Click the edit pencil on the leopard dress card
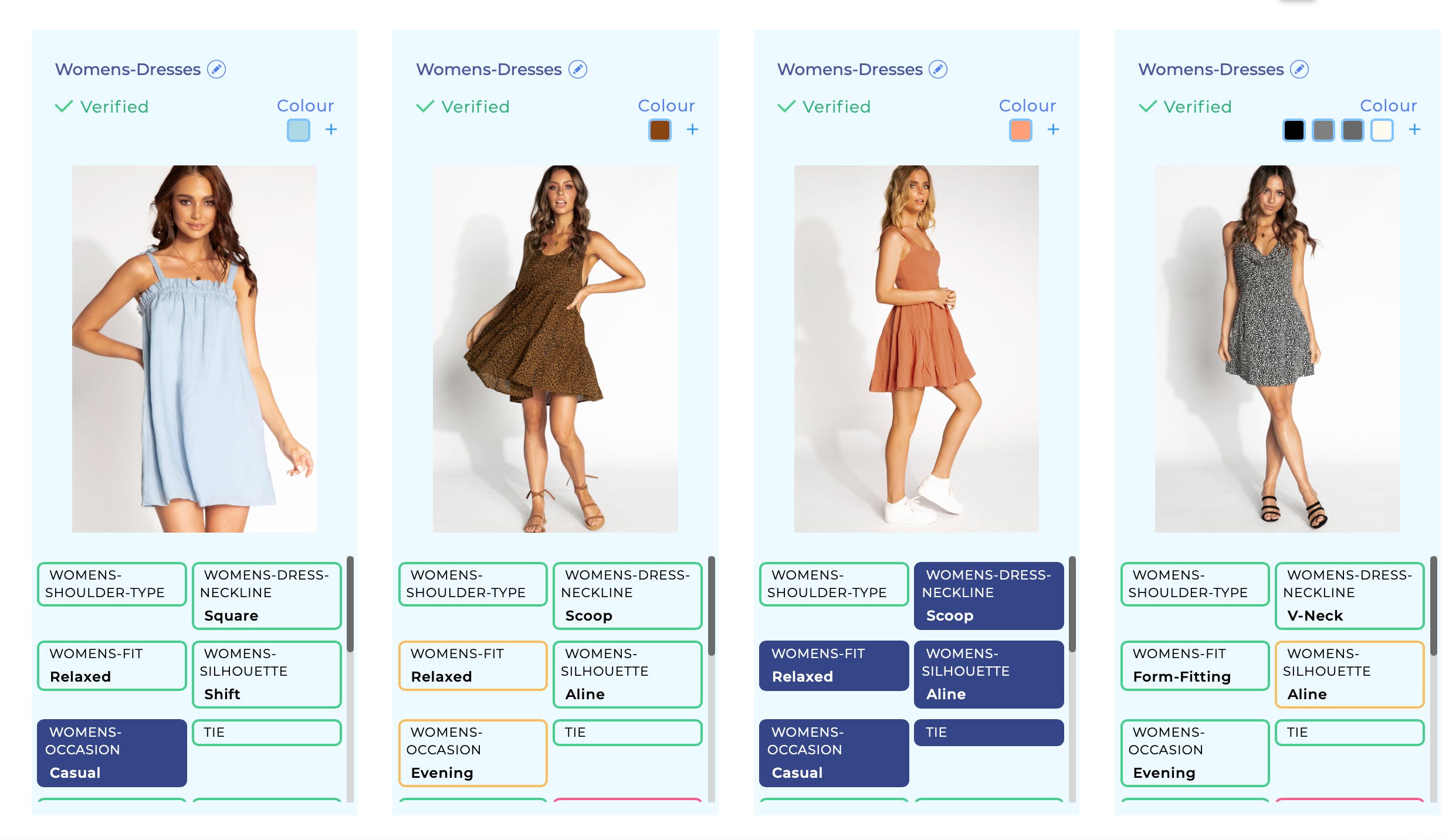This screenshot has height=840, width=1449. tap(578, 69)
